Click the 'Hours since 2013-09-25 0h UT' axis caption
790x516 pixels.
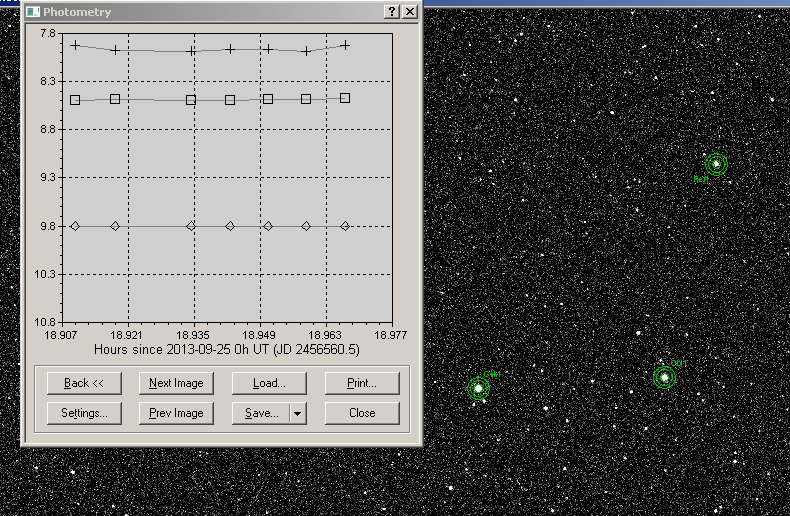(x=227, y=350)
